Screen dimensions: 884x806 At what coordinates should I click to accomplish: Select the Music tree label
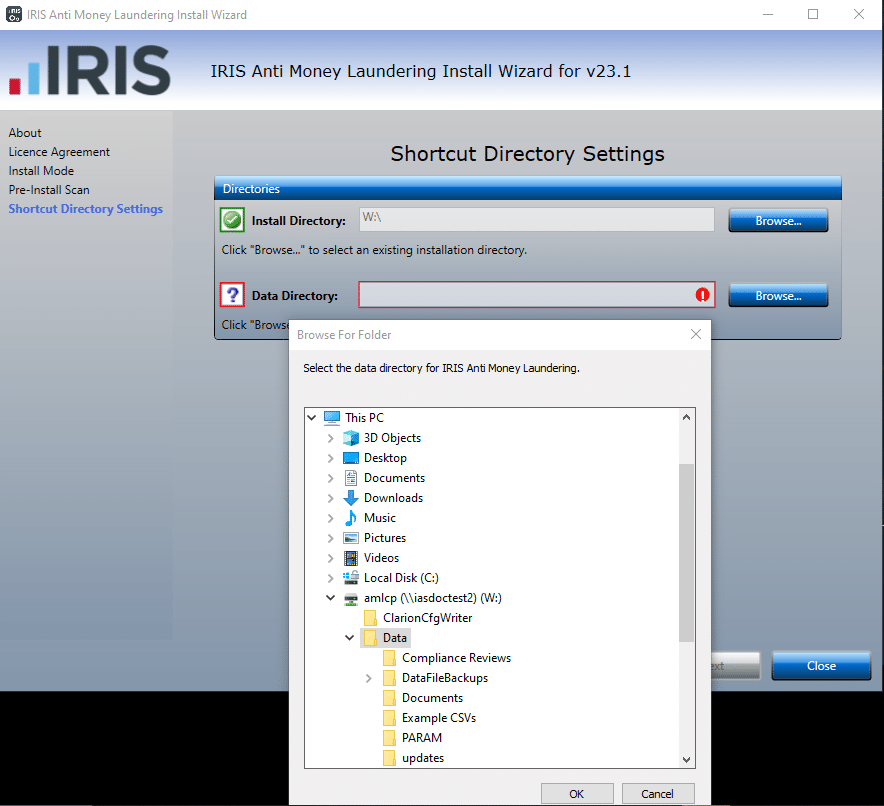click(379, 518)
